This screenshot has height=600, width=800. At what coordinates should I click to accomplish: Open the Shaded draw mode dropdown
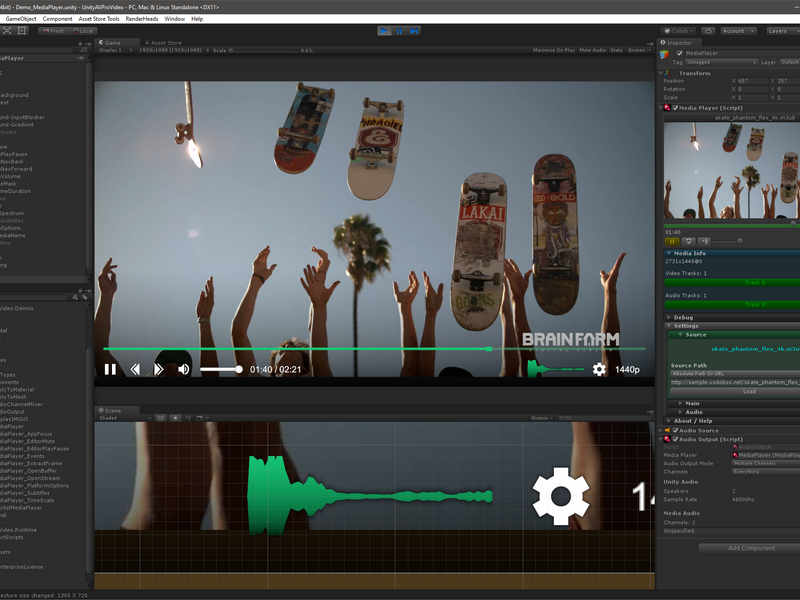point(125,418)
